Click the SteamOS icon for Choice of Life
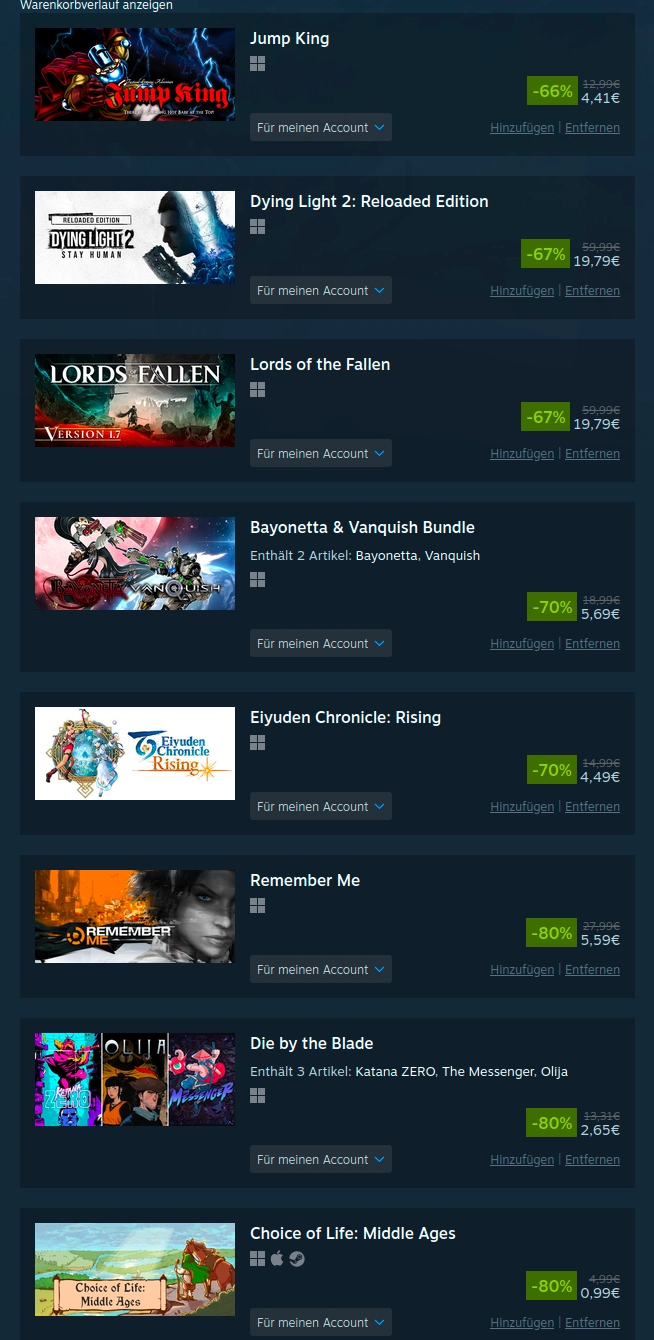Image resolution: width=654 pixels, height=1340 pixels. (x=297, y=1259)
